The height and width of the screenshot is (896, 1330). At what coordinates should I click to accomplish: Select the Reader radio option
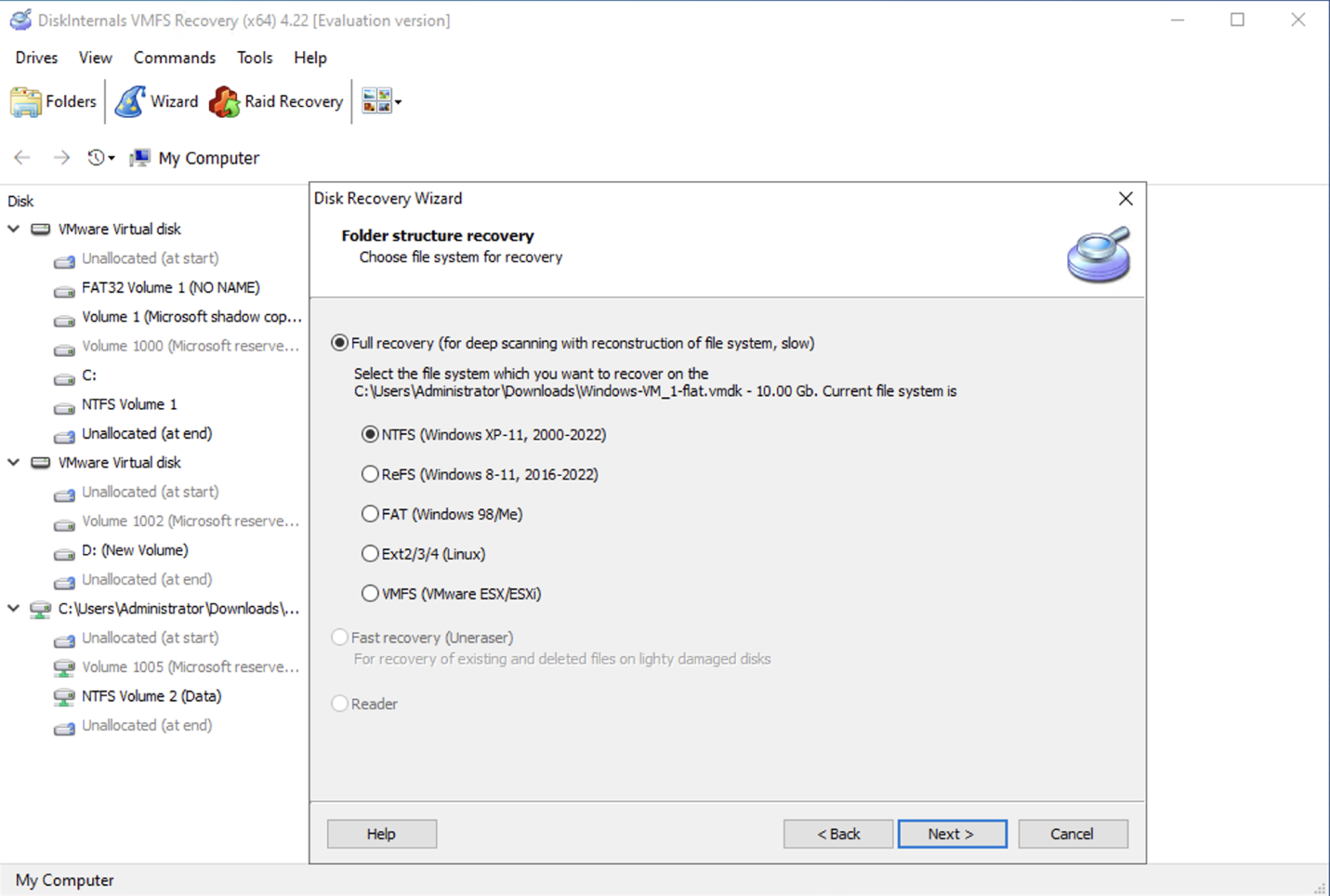[x=339, y=704]
